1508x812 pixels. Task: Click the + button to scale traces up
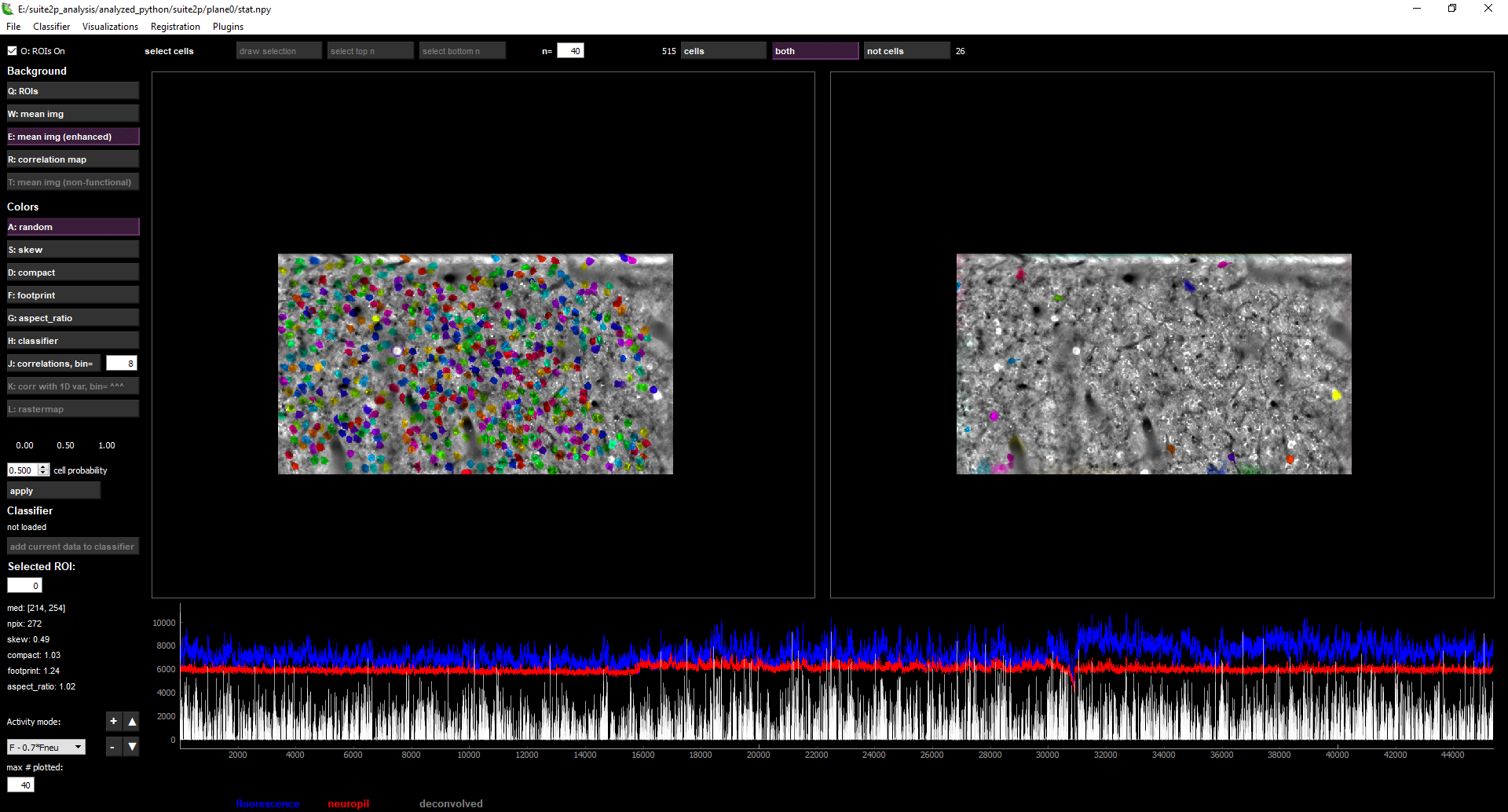point(113,721)
